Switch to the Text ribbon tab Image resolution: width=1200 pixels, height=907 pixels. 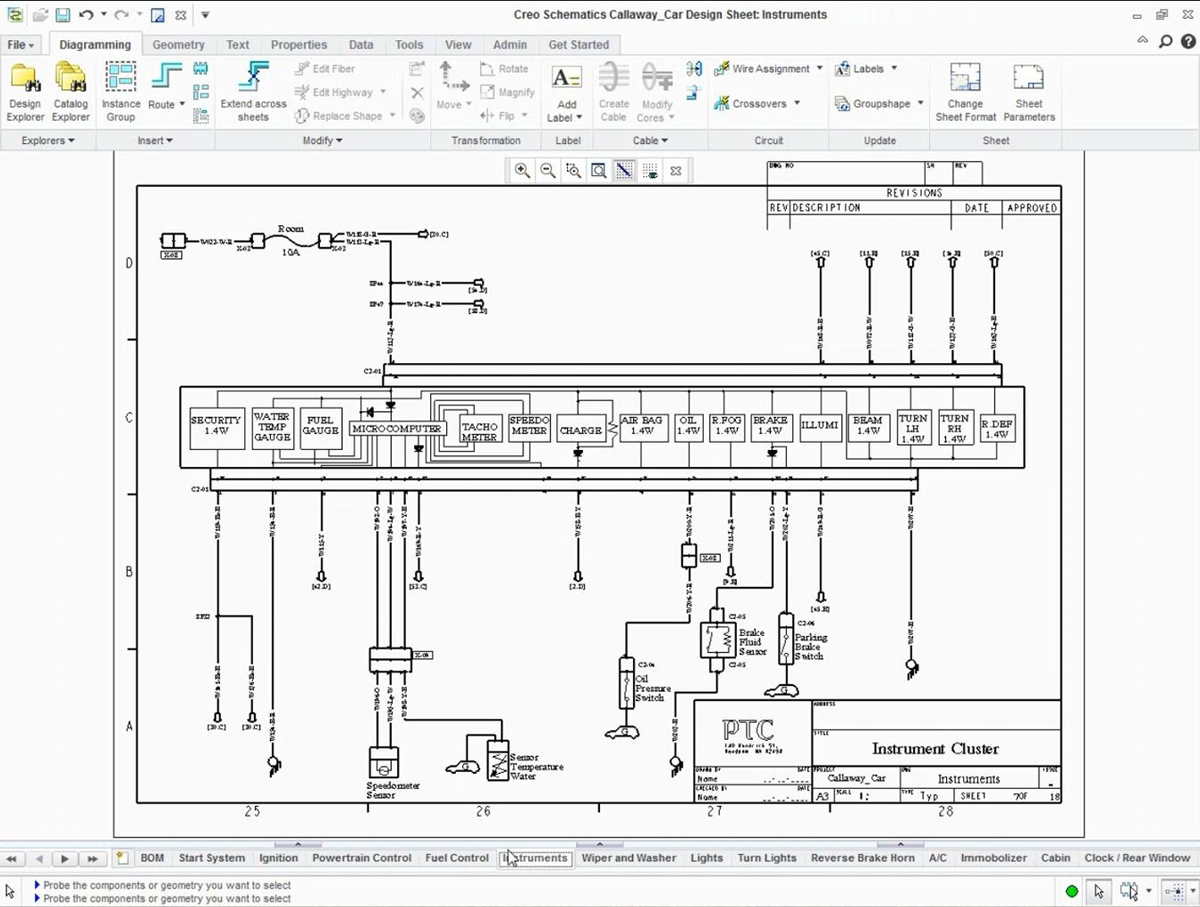click(238, 45)
